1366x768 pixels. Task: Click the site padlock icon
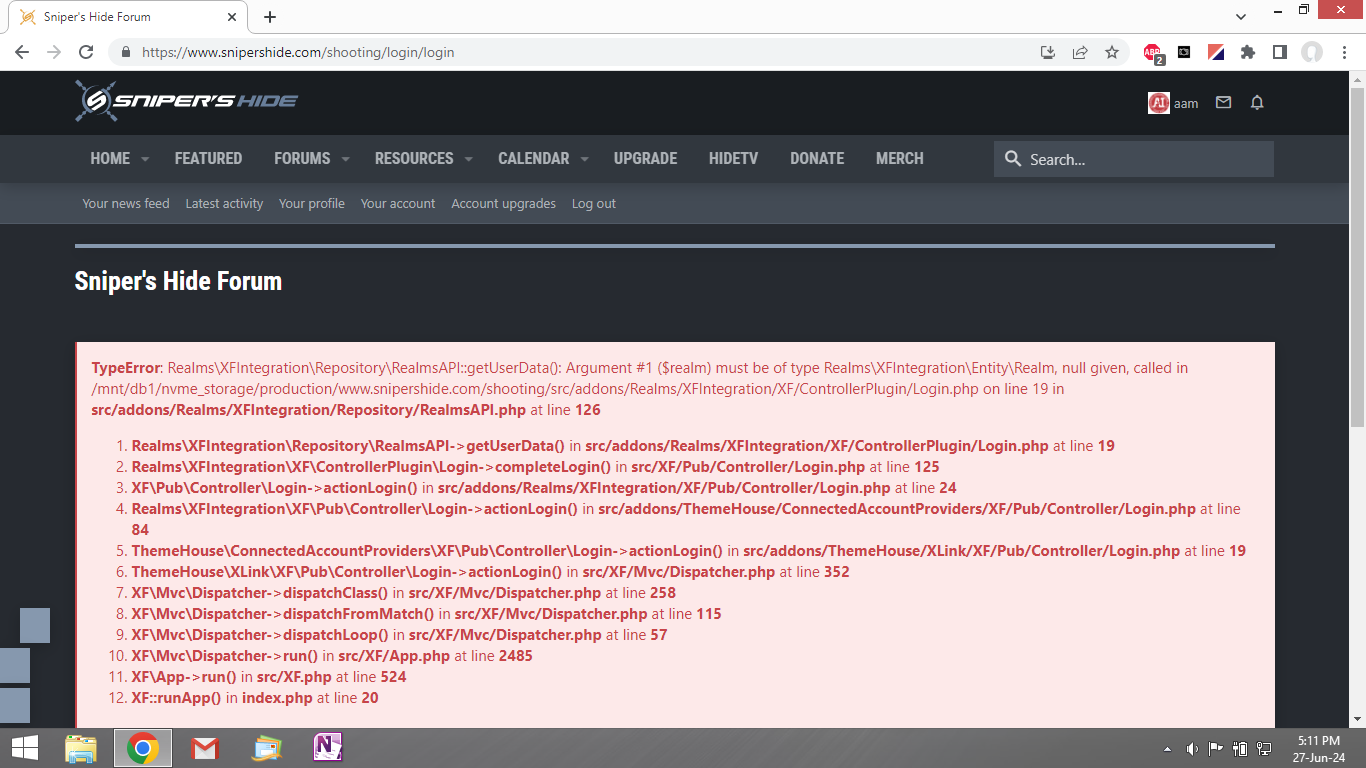coord(126,52)
